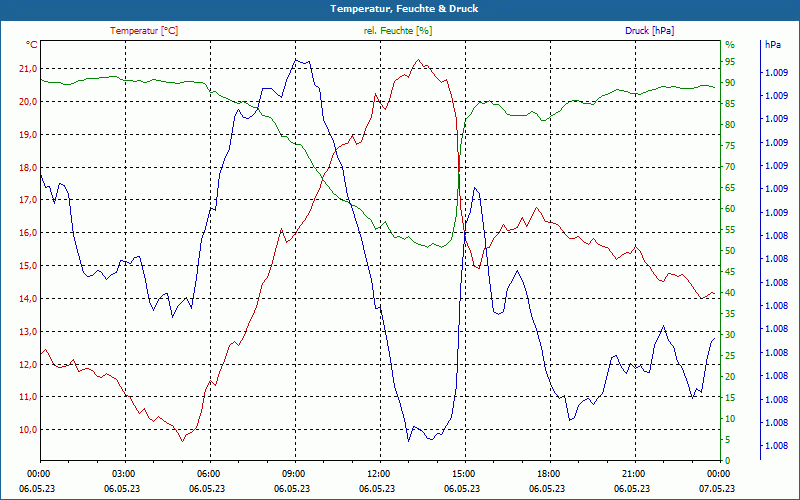
Task: Click the '30' humidity axis value
Action: [x=730, y=335]
